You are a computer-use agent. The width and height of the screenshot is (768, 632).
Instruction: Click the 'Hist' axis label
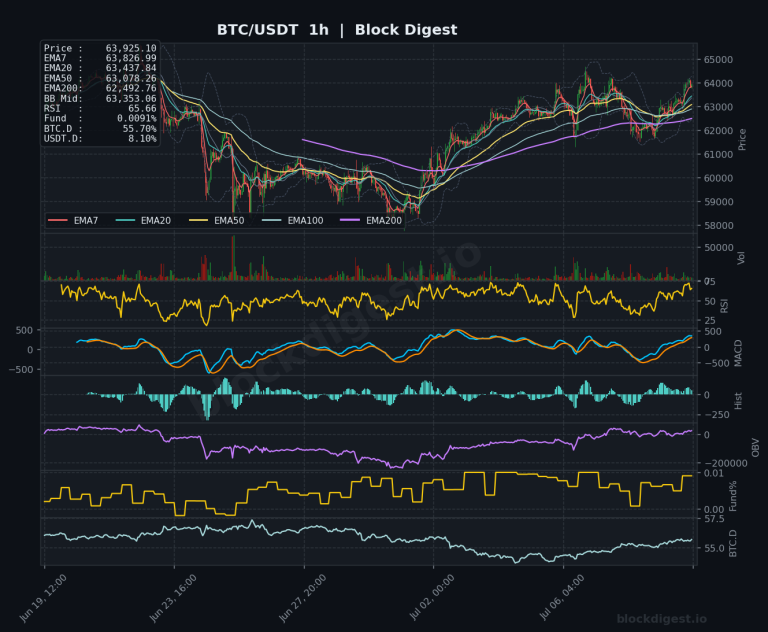(x=738, y=401)
